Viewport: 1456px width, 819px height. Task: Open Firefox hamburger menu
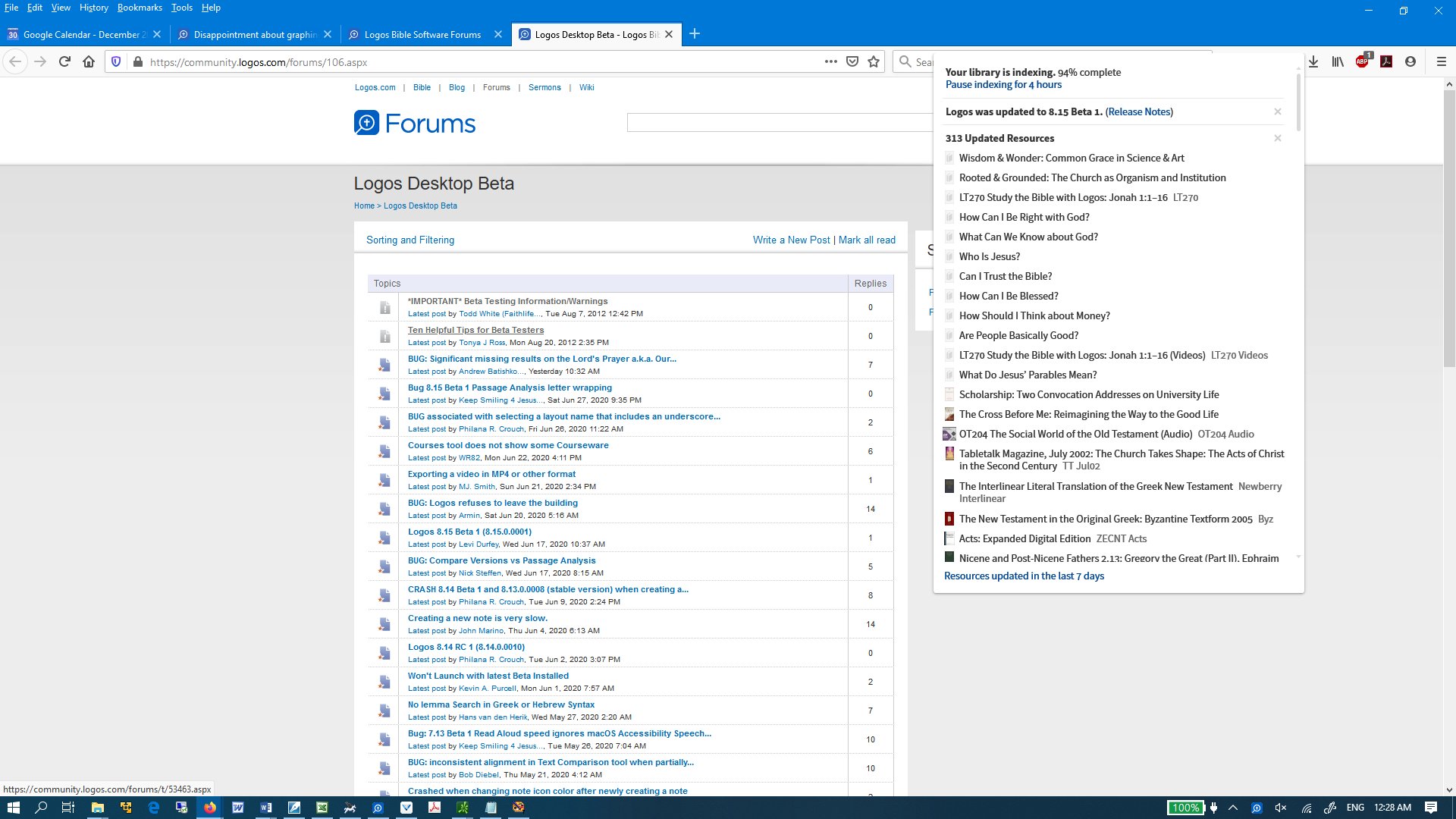coord(1442,61)
